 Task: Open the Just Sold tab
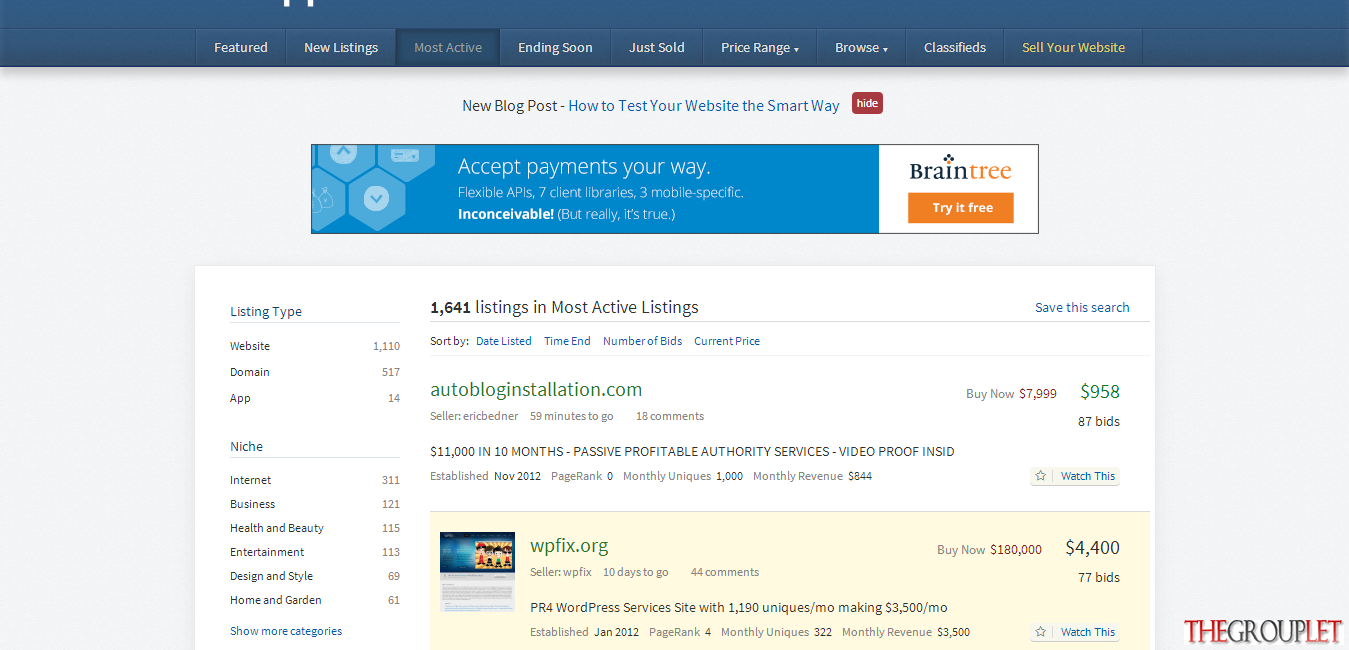(657, 47)
